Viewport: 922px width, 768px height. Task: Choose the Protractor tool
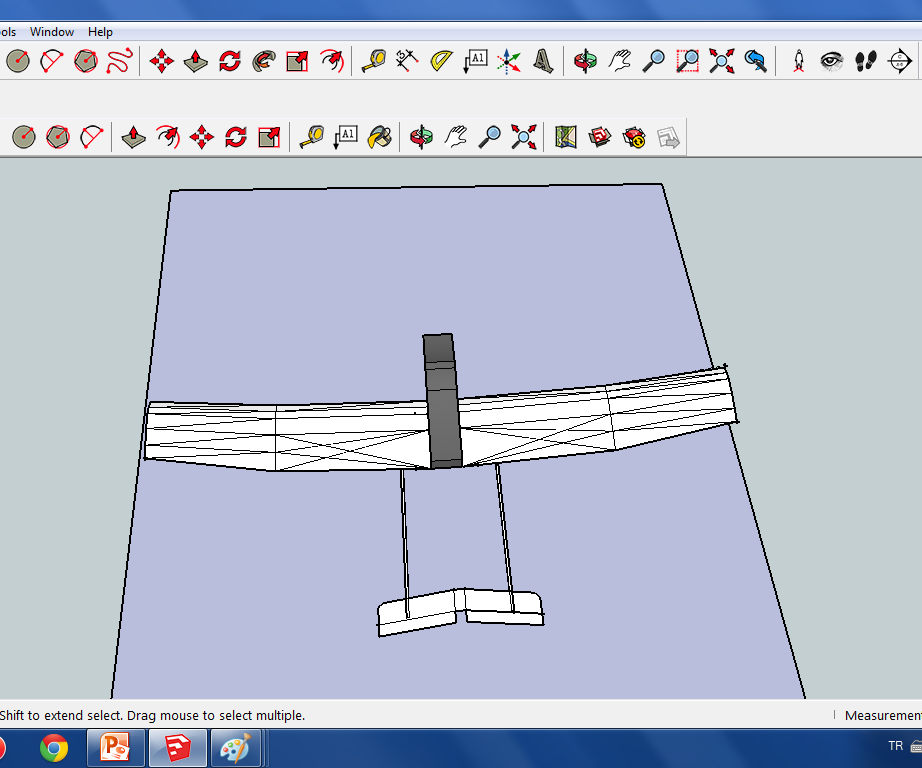[441, 61]
